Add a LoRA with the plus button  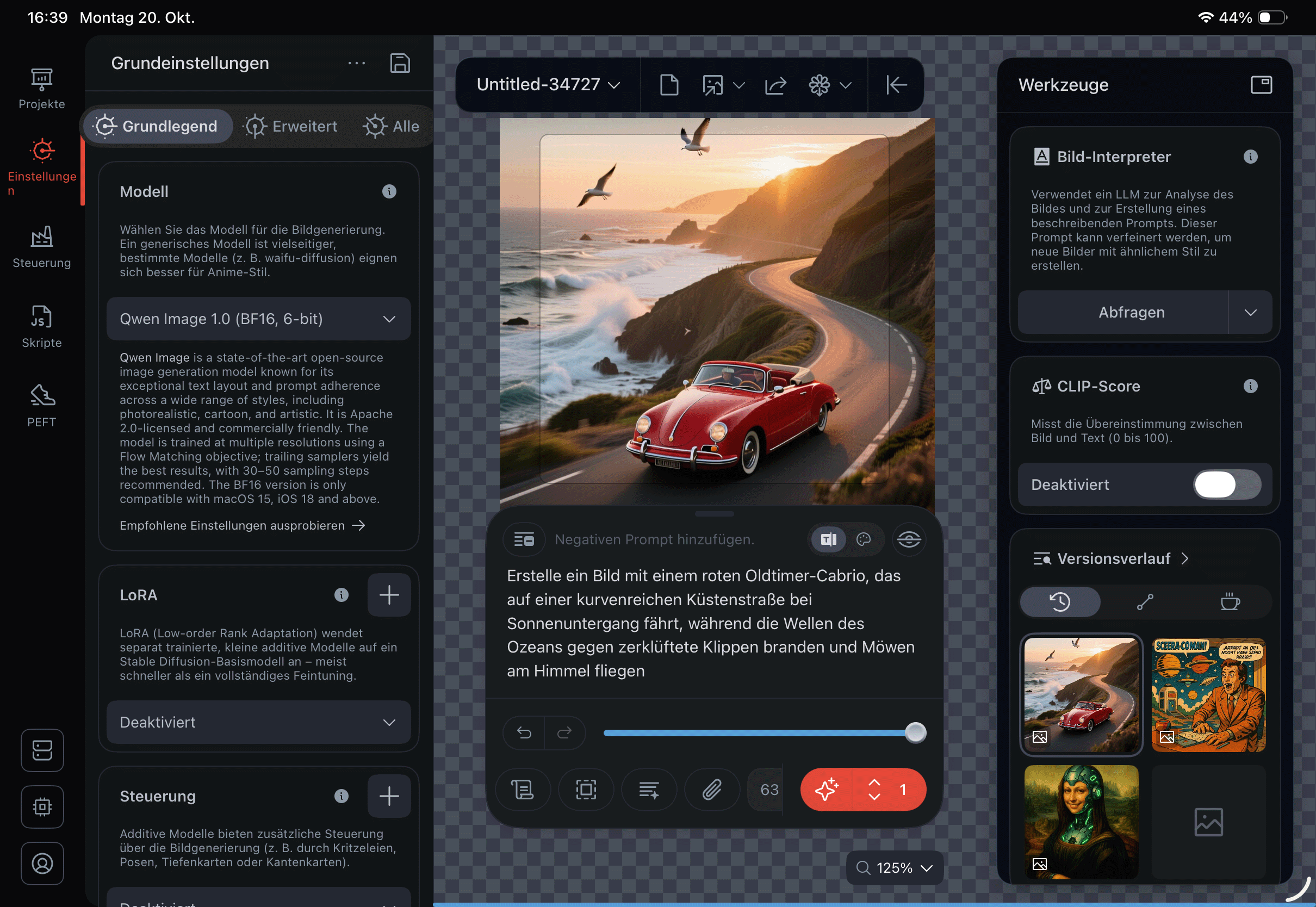point(389,595)
